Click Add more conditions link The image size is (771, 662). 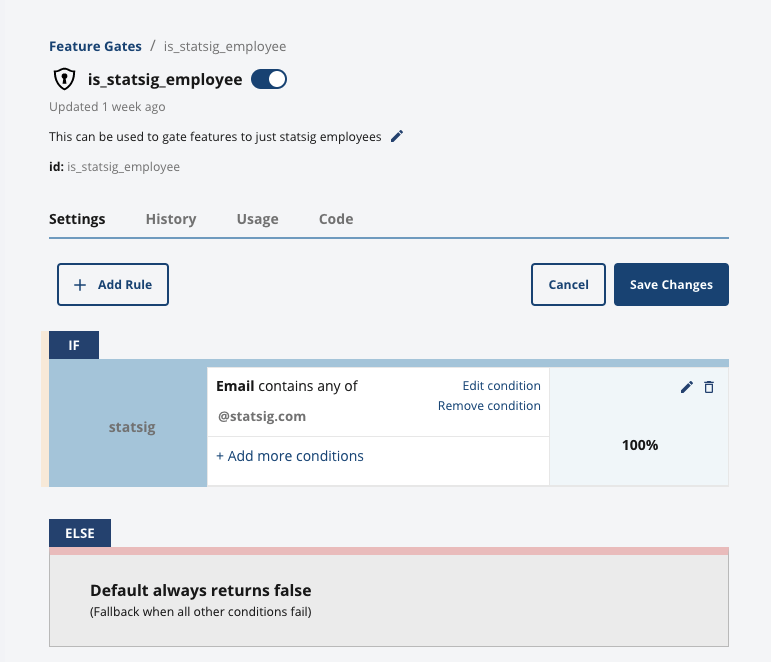[290, 456]
